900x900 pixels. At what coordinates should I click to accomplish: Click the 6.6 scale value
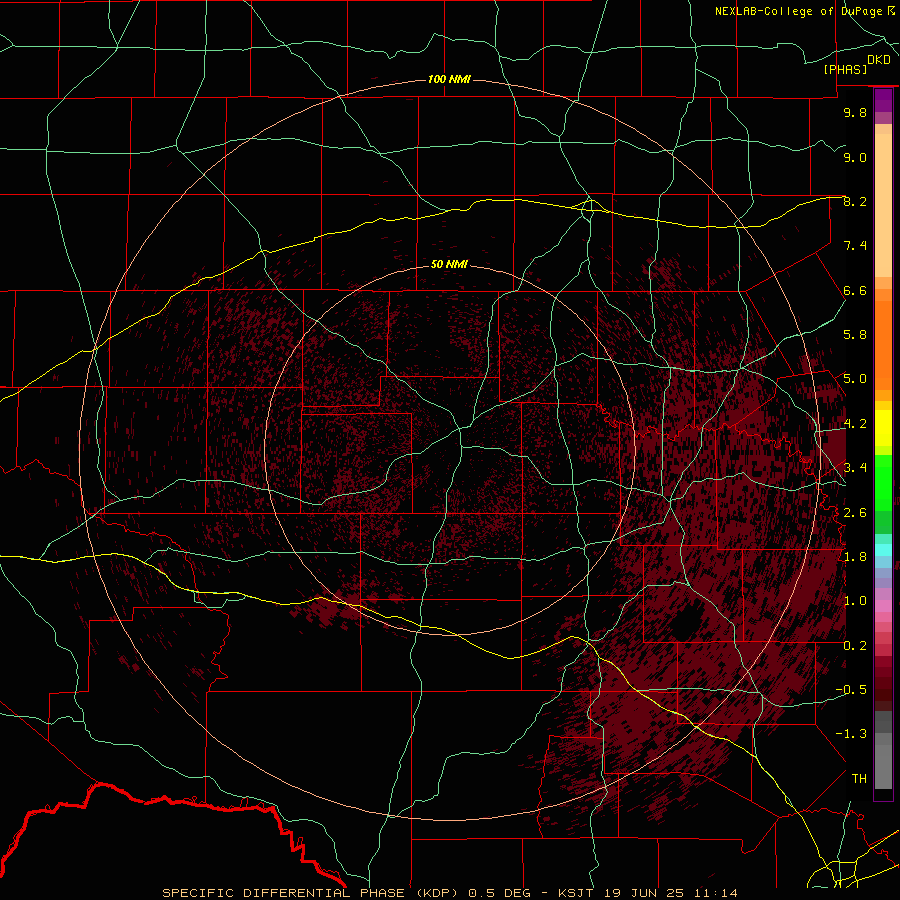tap(855, 291)
